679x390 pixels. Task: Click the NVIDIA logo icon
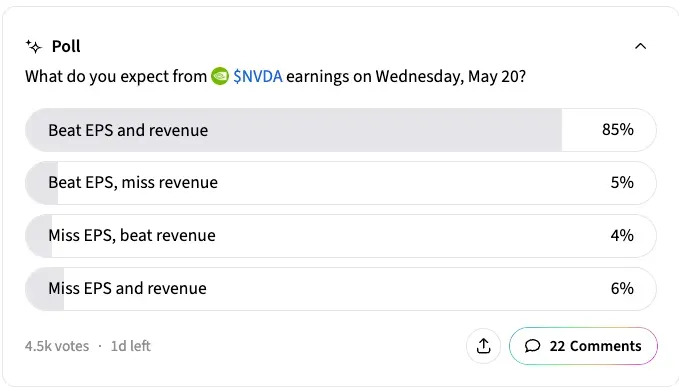pos(220,77)
